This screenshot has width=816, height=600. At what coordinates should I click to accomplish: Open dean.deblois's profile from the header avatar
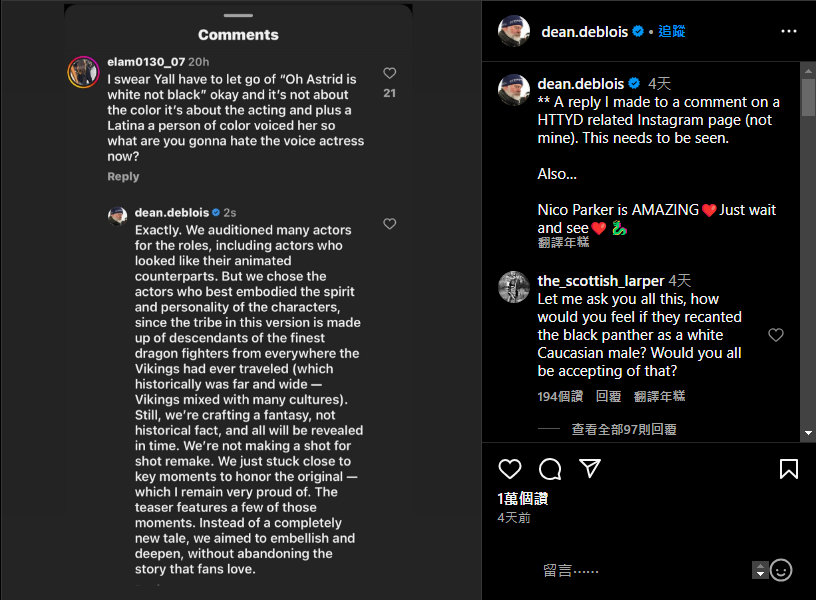[514, 31]
